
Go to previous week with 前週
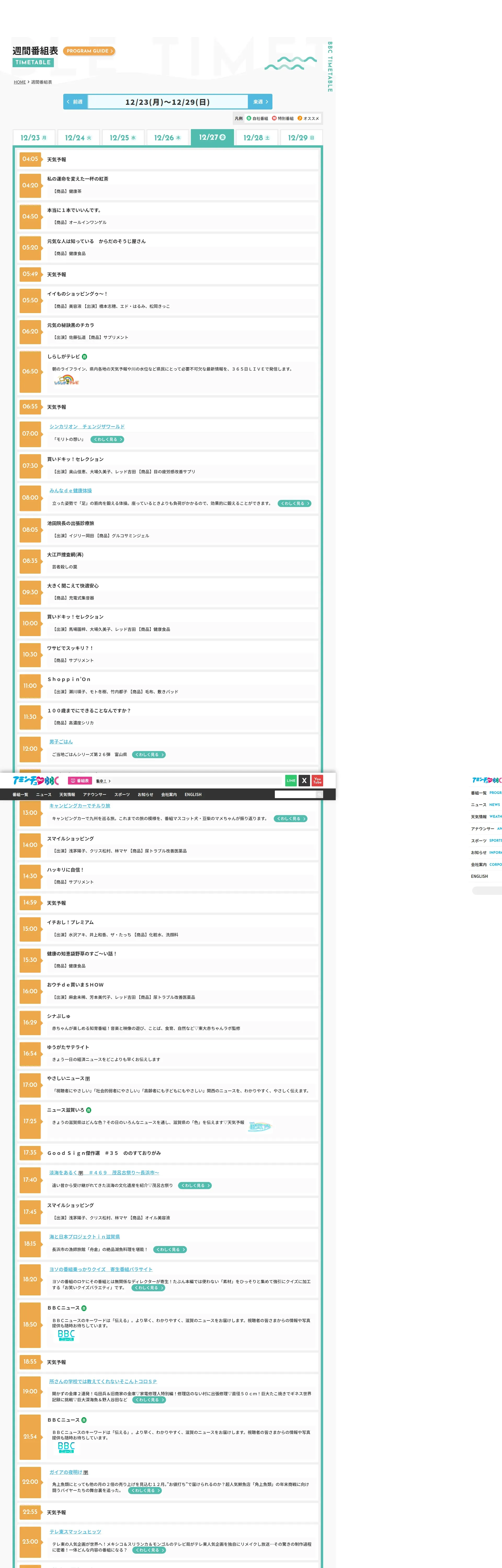pyautogui.click(x=75, y=102)
